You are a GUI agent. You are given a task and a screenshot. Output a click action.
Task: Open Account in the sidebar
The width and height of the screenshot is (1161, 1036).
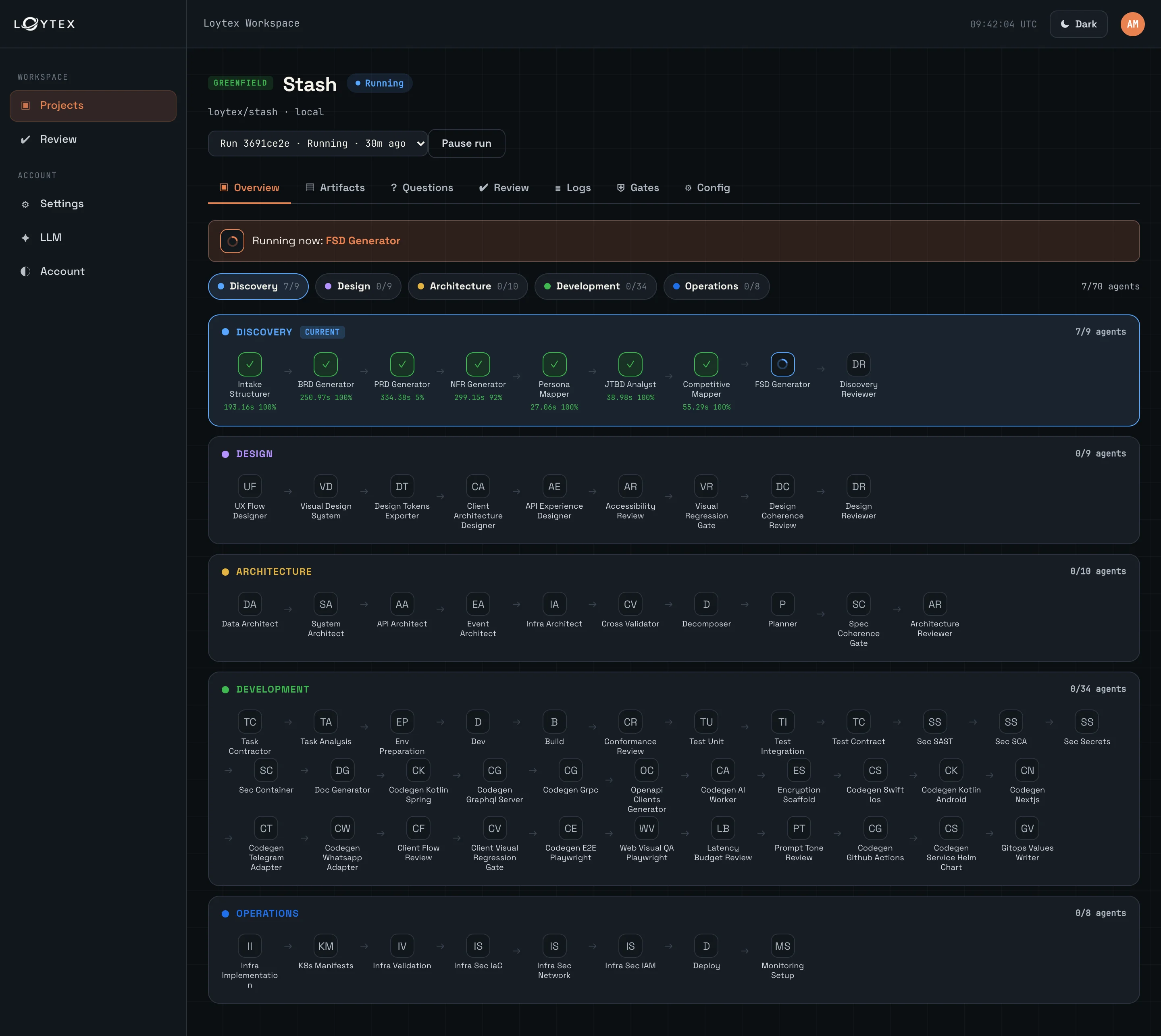(93, 272)
